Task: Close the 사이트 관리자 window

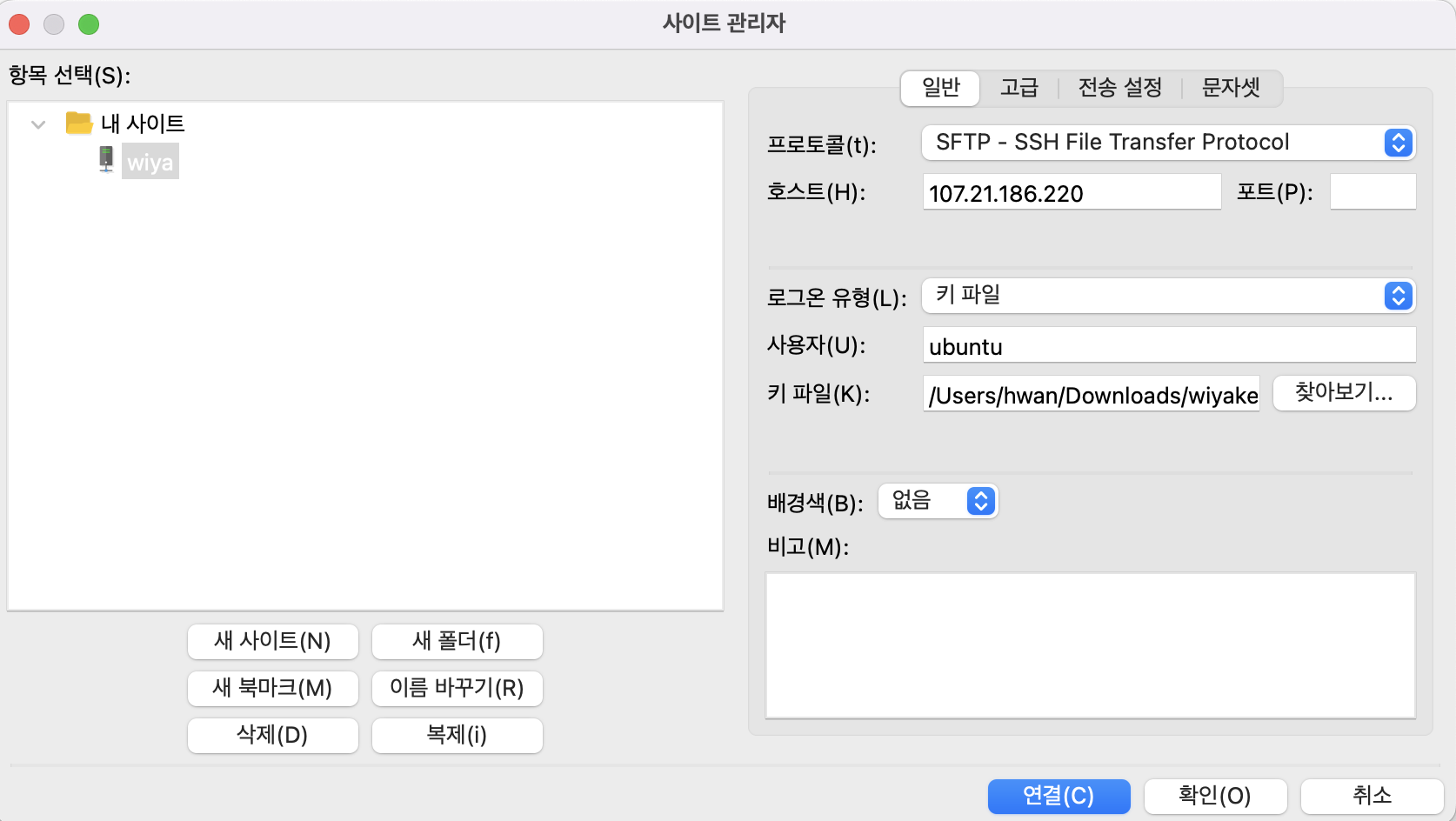Action: tap(19, 24)
